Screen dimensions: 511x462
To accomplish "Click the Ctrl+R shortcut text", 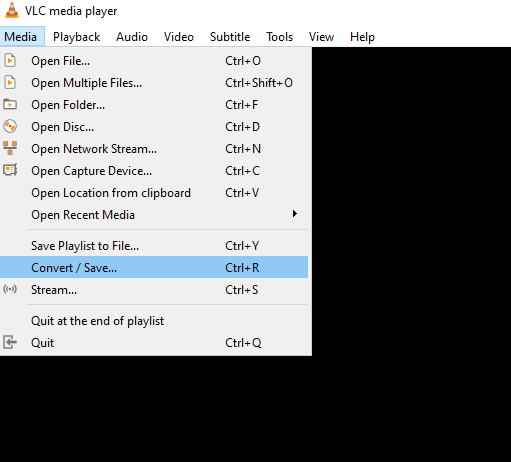I will [x=242, y=268].
